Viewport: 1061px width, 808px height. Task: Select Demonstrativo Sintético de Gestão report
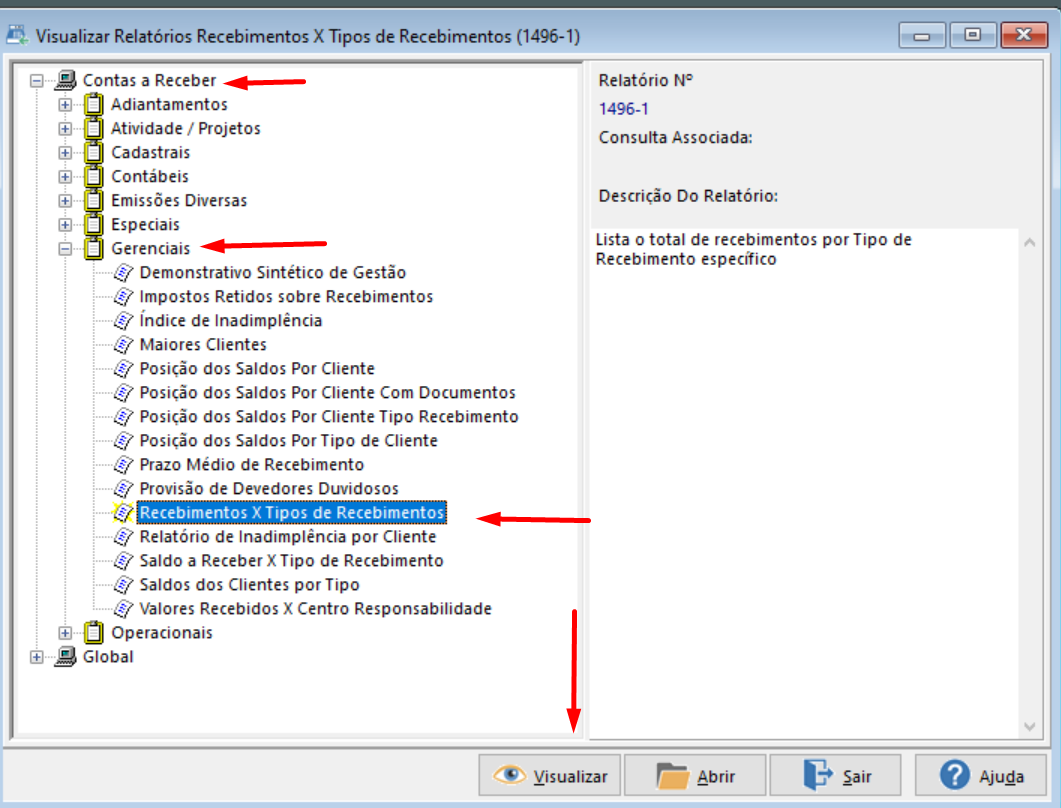point(273,273)
